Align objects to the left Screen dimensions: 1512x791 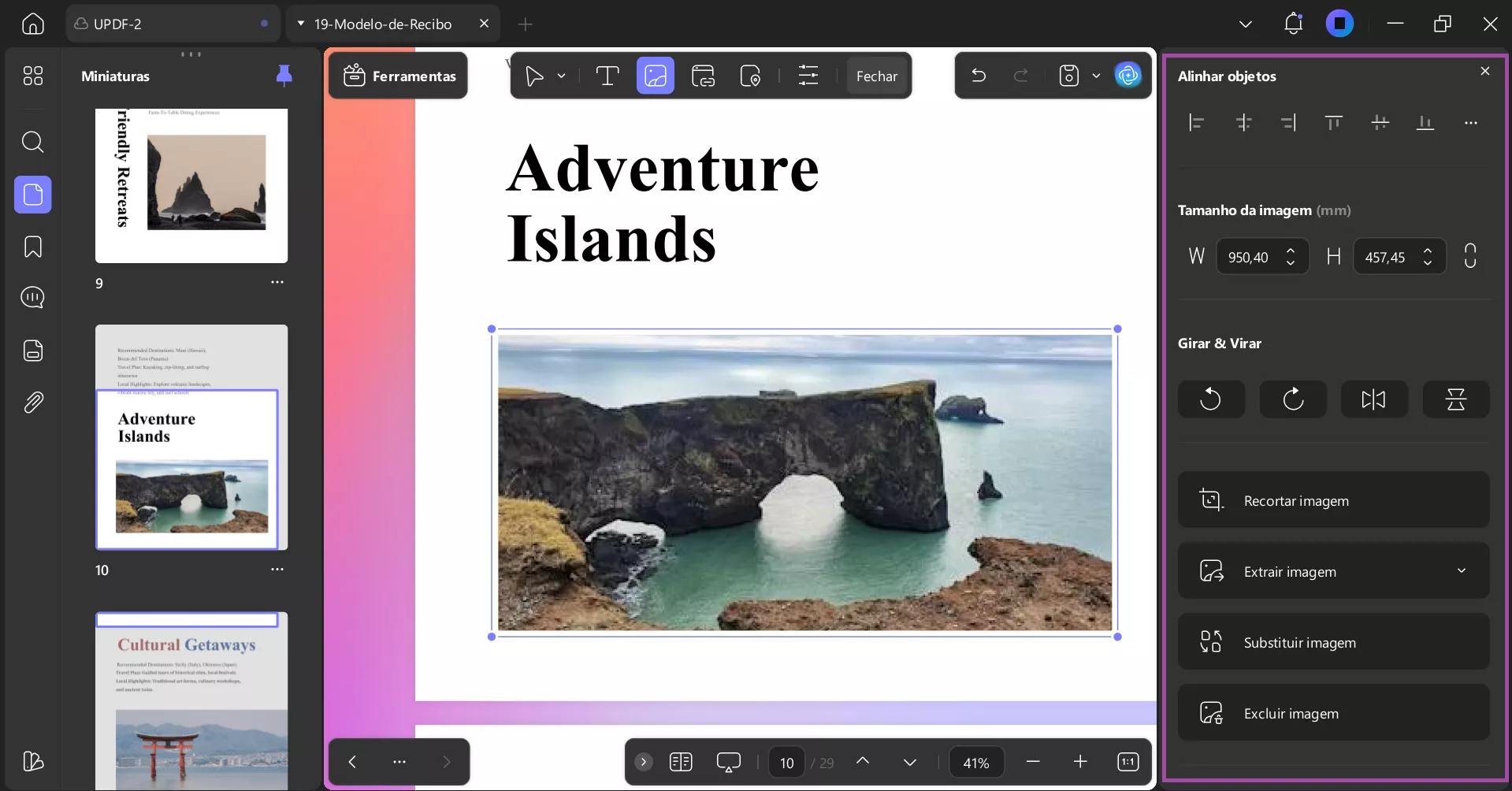tap(1196, 123)
